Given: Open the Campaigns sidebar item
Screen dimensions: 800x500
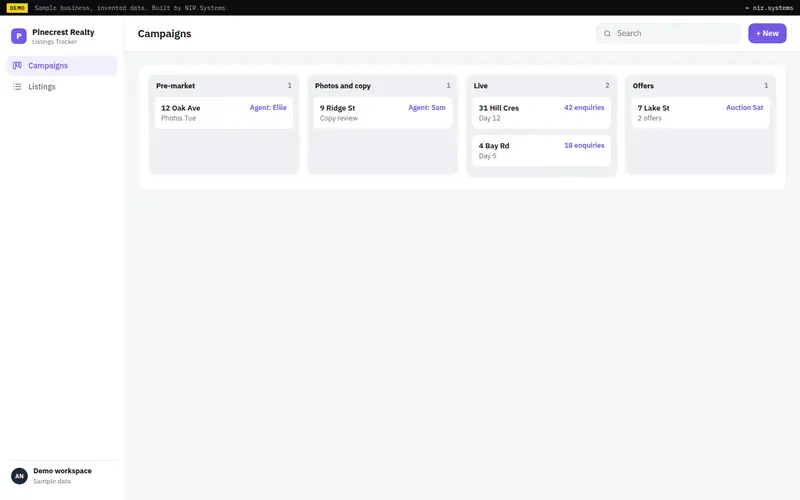Looking at the screenshot, I should click(x=62, y=65).
